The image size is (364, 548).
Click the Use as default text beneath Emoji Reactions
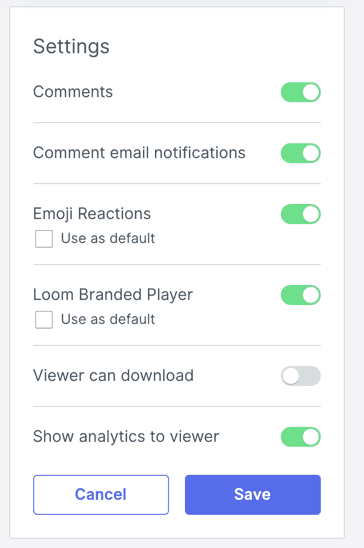click(x=108, y=238)
